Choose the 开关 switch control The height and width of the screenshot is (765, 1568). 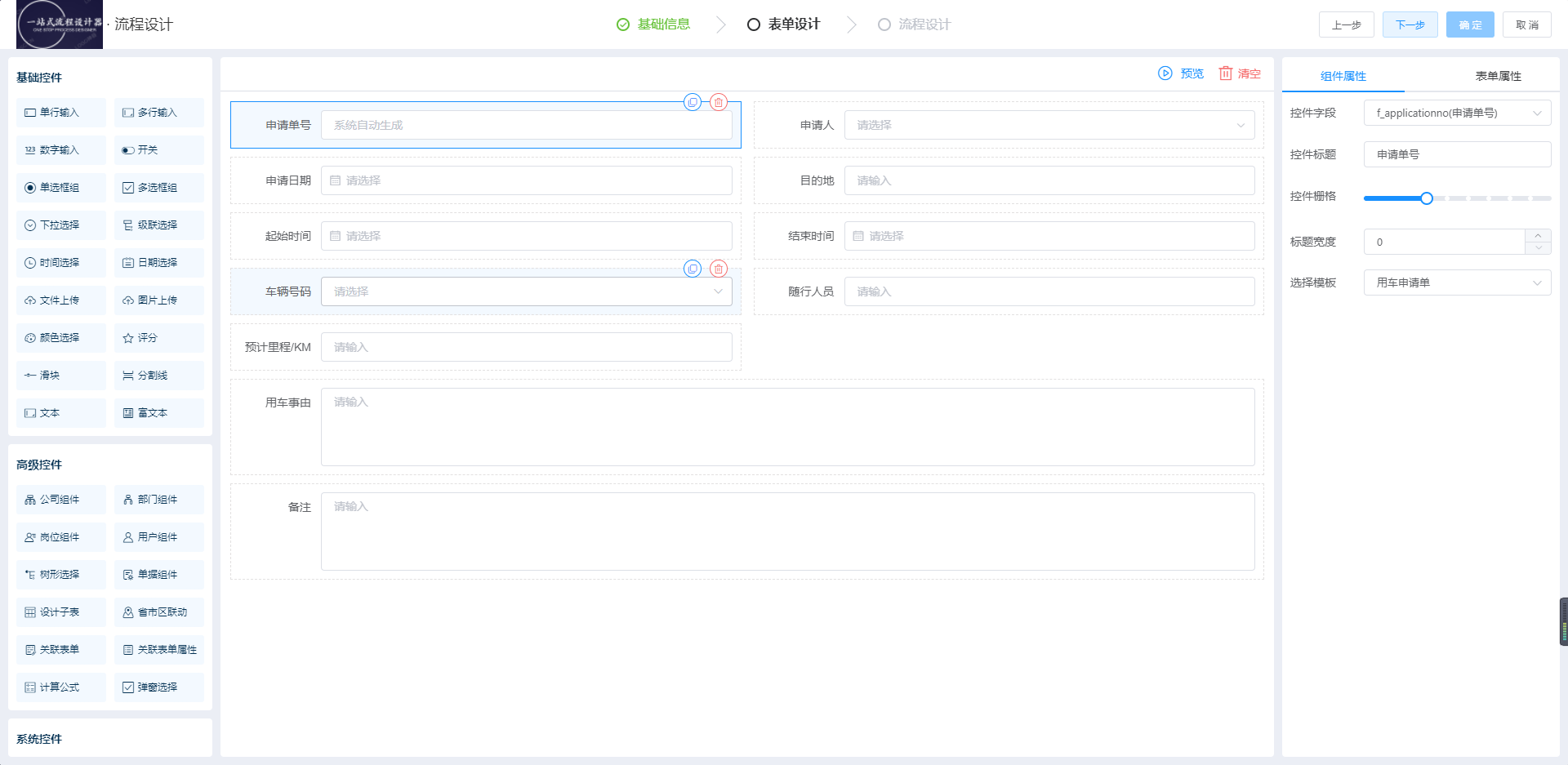pyautogui.click(x=159, y=150)
